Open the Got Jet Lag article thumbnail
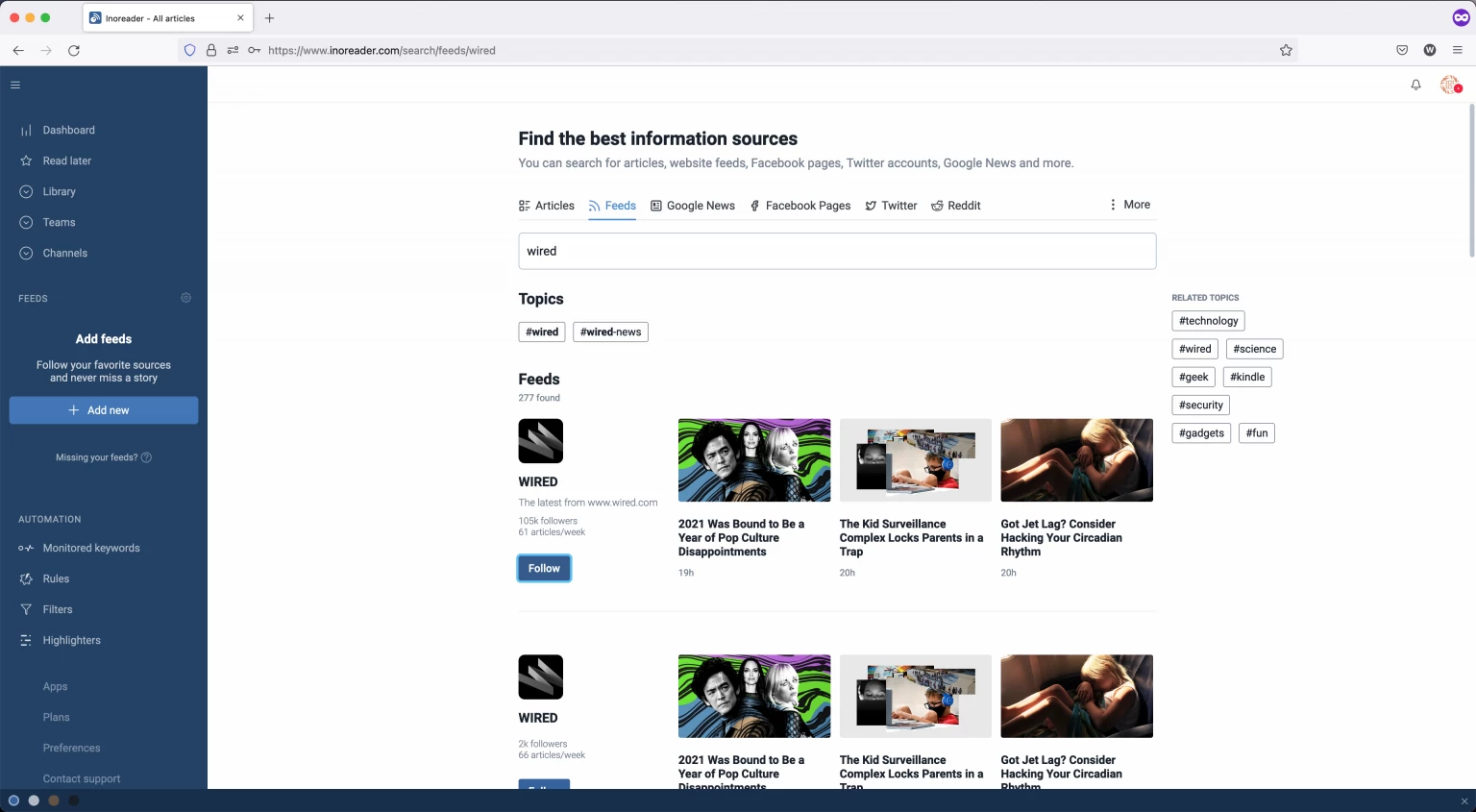Image resolution: width=1476 pixels, height=812 pixels. coord(1076,460)
